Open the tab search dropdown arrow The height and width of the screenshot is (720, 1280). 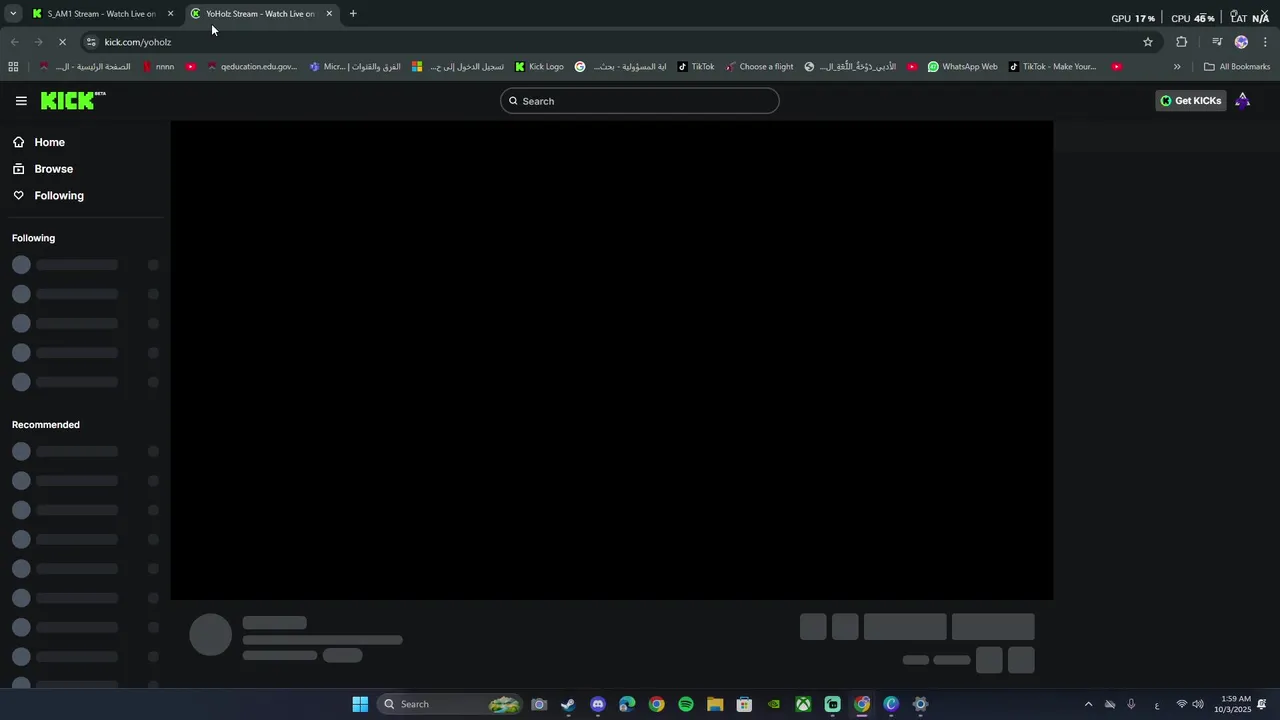coord(13,14)
